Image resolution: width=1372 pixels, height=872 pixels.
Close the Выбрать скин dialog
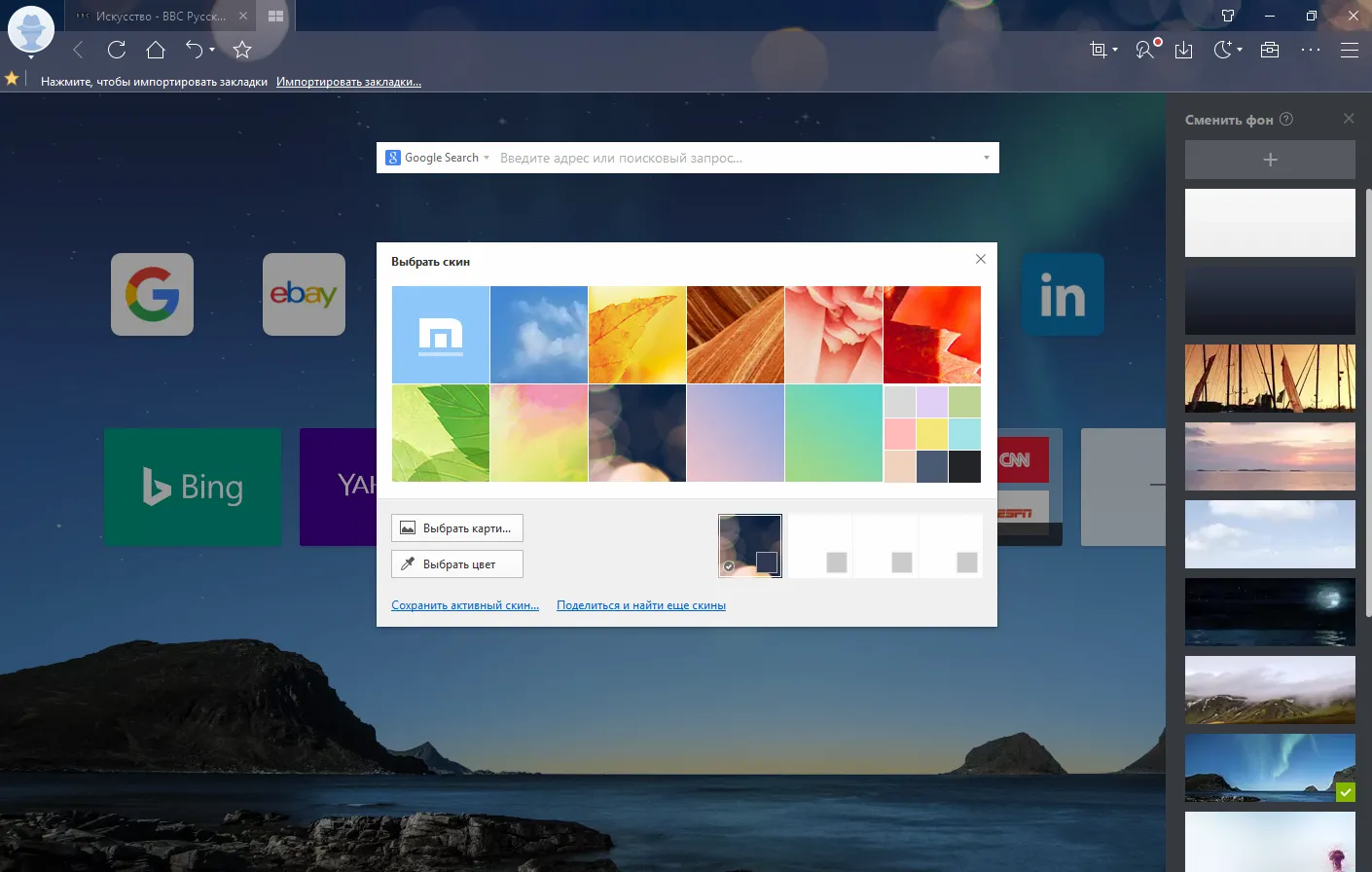pos(981,259)
